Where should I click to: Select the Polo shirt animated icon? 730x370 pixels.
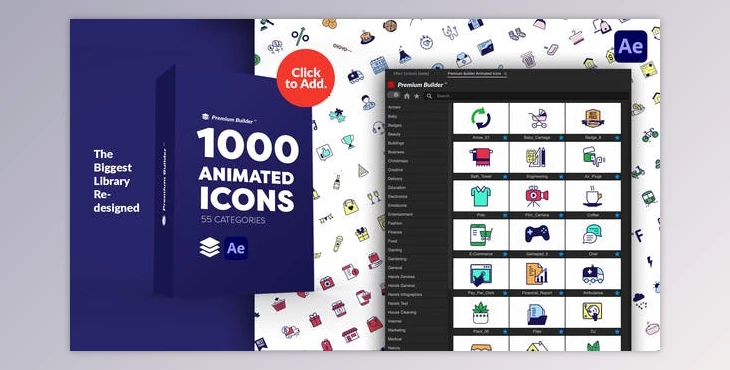tap(480, 196)
